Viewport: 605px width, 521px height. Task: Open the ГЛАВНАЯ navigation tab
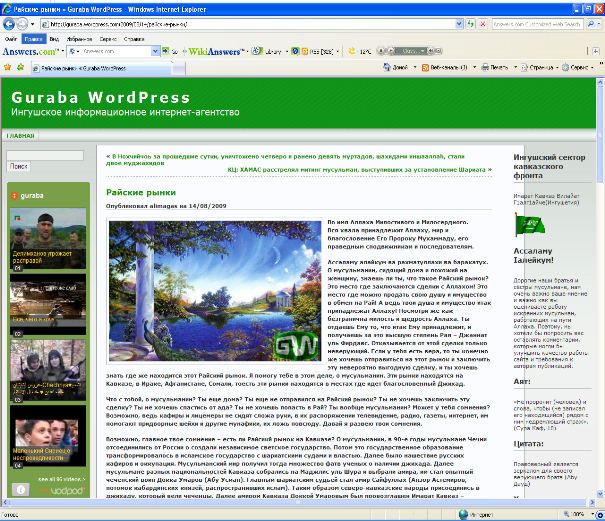pos(20,135)
